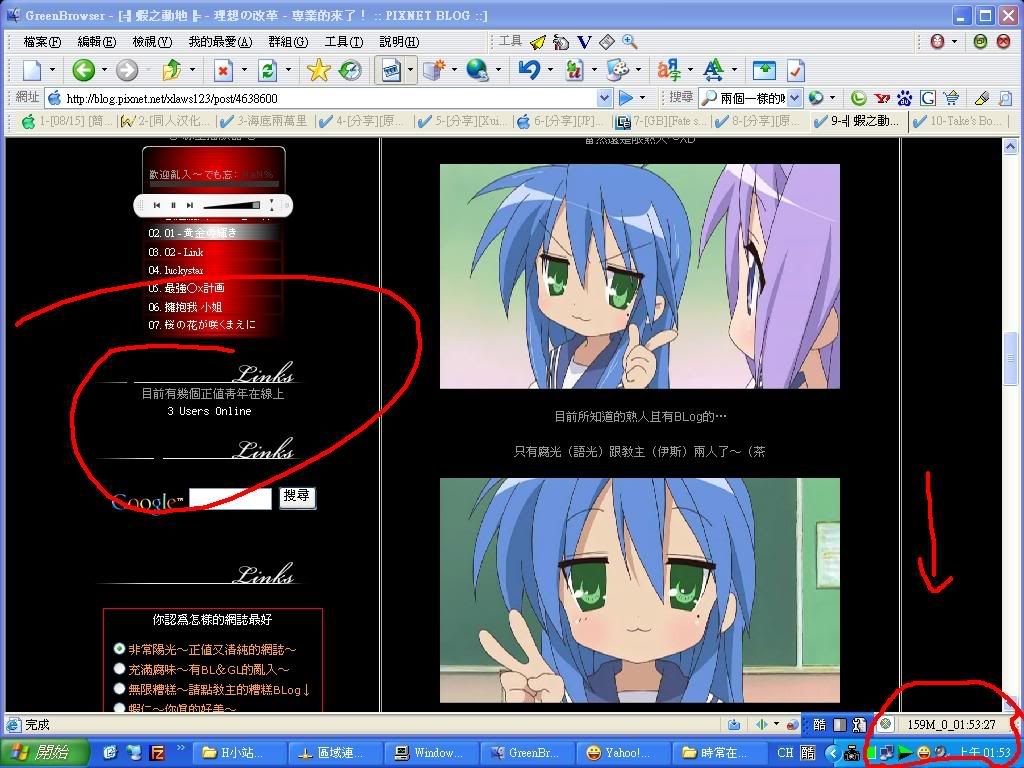
Task: Click the New blank page icon
Action: point(33,70)
